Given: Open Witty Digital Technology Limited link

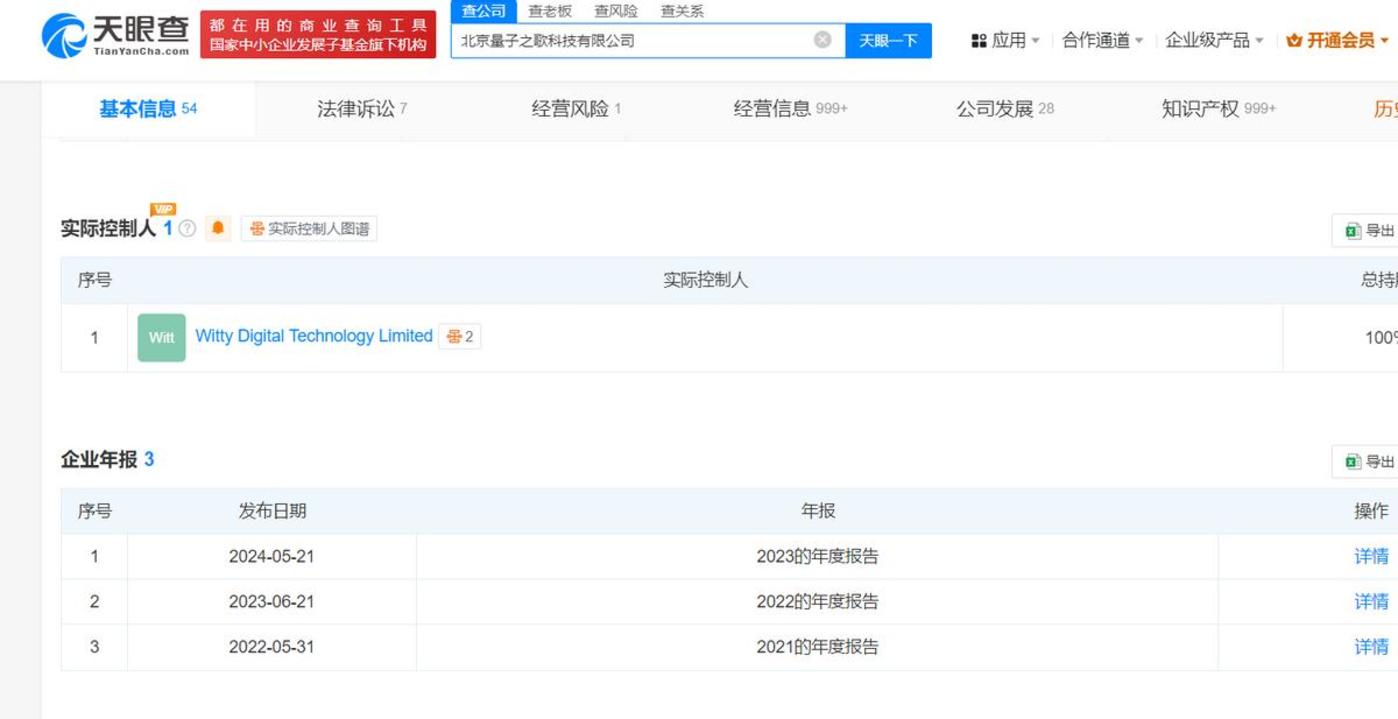Looking at the screenshot, I should click(x=314, y=336).
